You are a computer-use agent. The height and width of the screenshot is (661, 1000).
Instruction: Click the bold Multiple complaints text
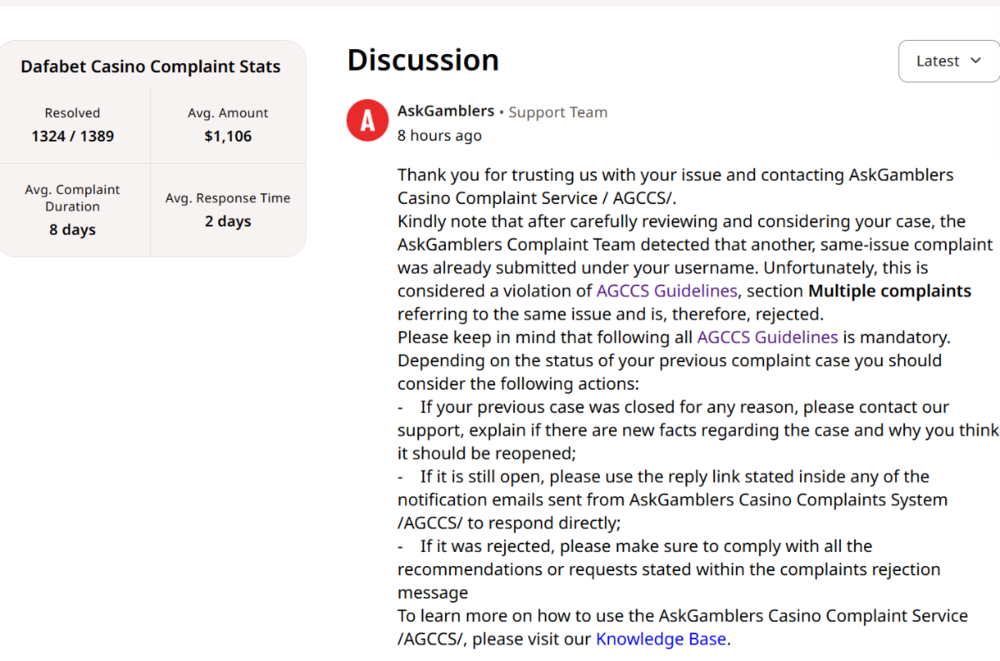pyautogui.click(x=890, y=291)
